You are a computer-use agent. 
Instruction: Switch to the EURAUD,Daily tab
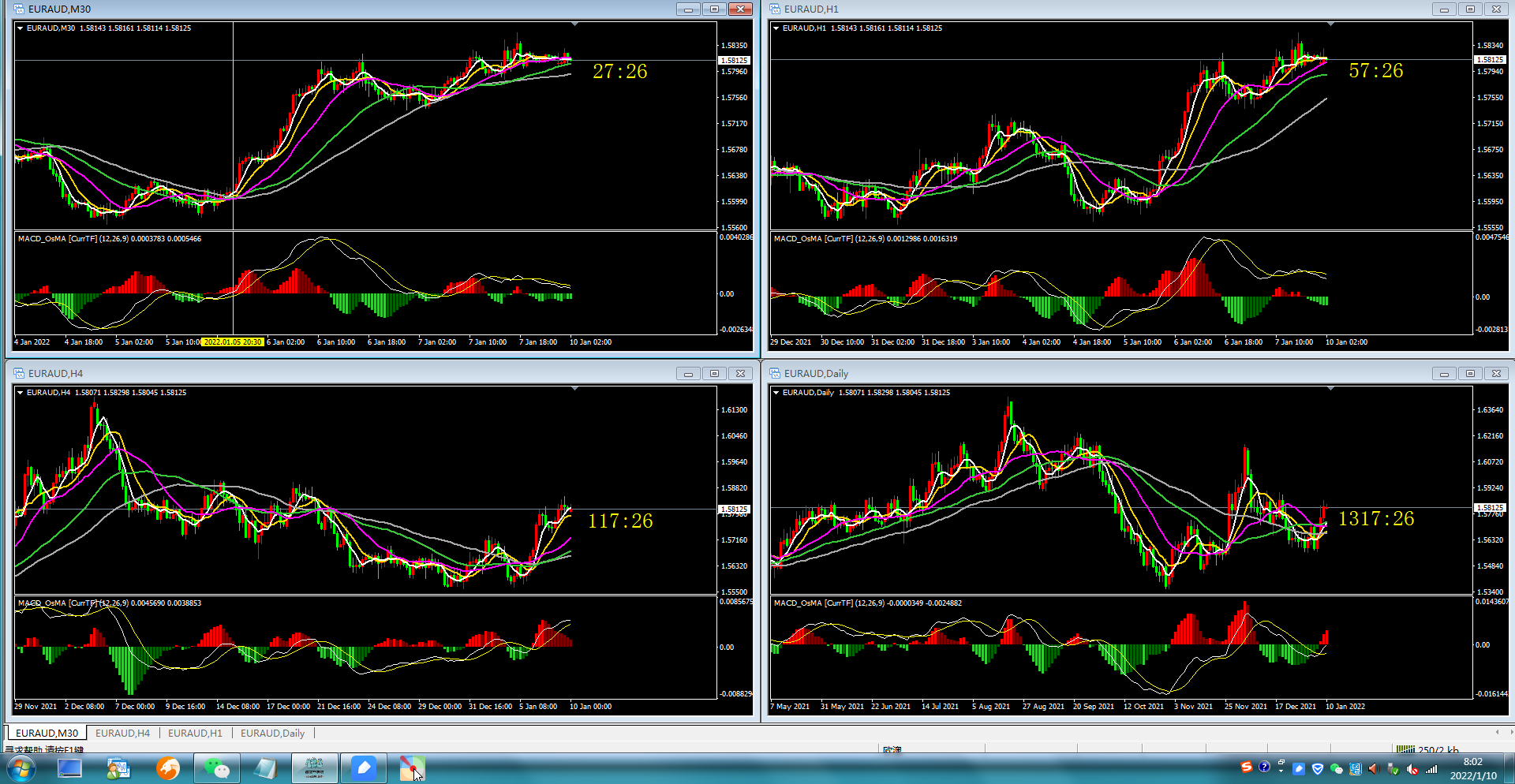click(272, 733)
